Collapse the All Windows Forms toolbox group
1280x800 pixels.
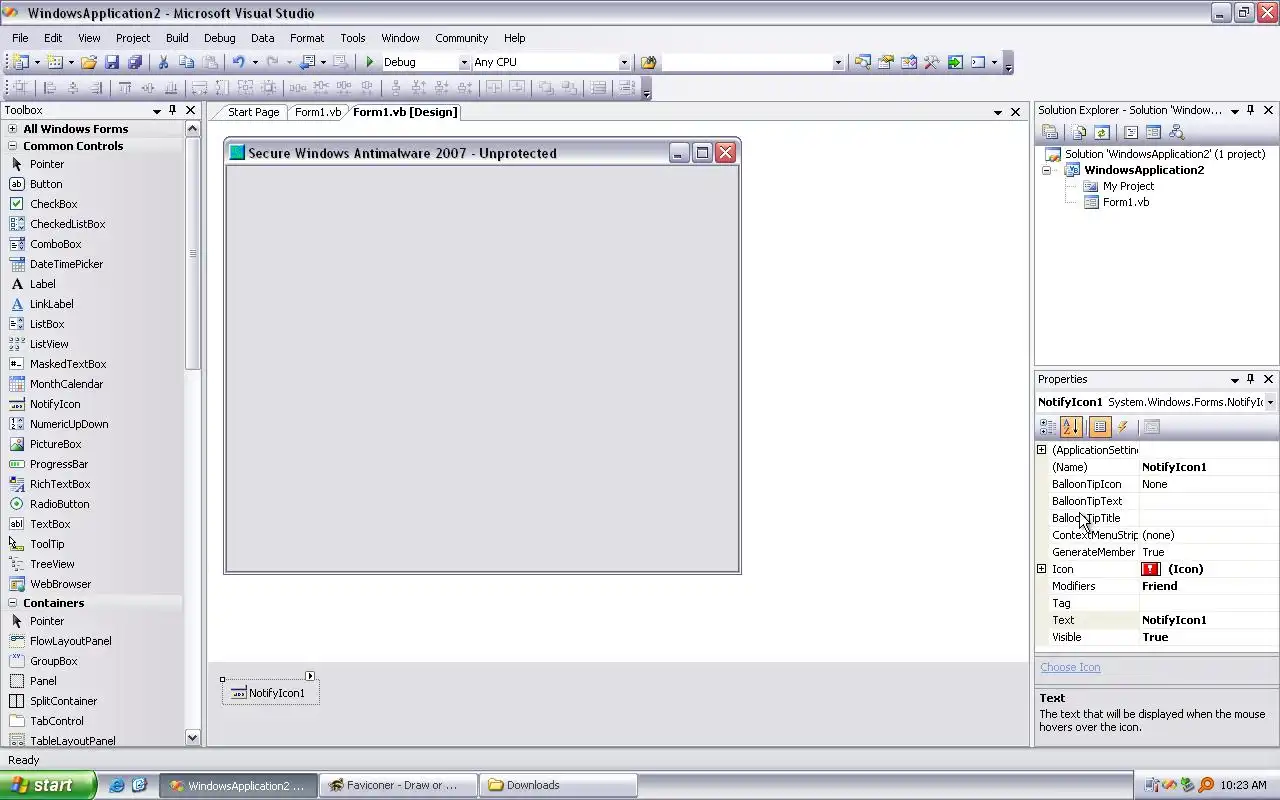tap(13, 129)
